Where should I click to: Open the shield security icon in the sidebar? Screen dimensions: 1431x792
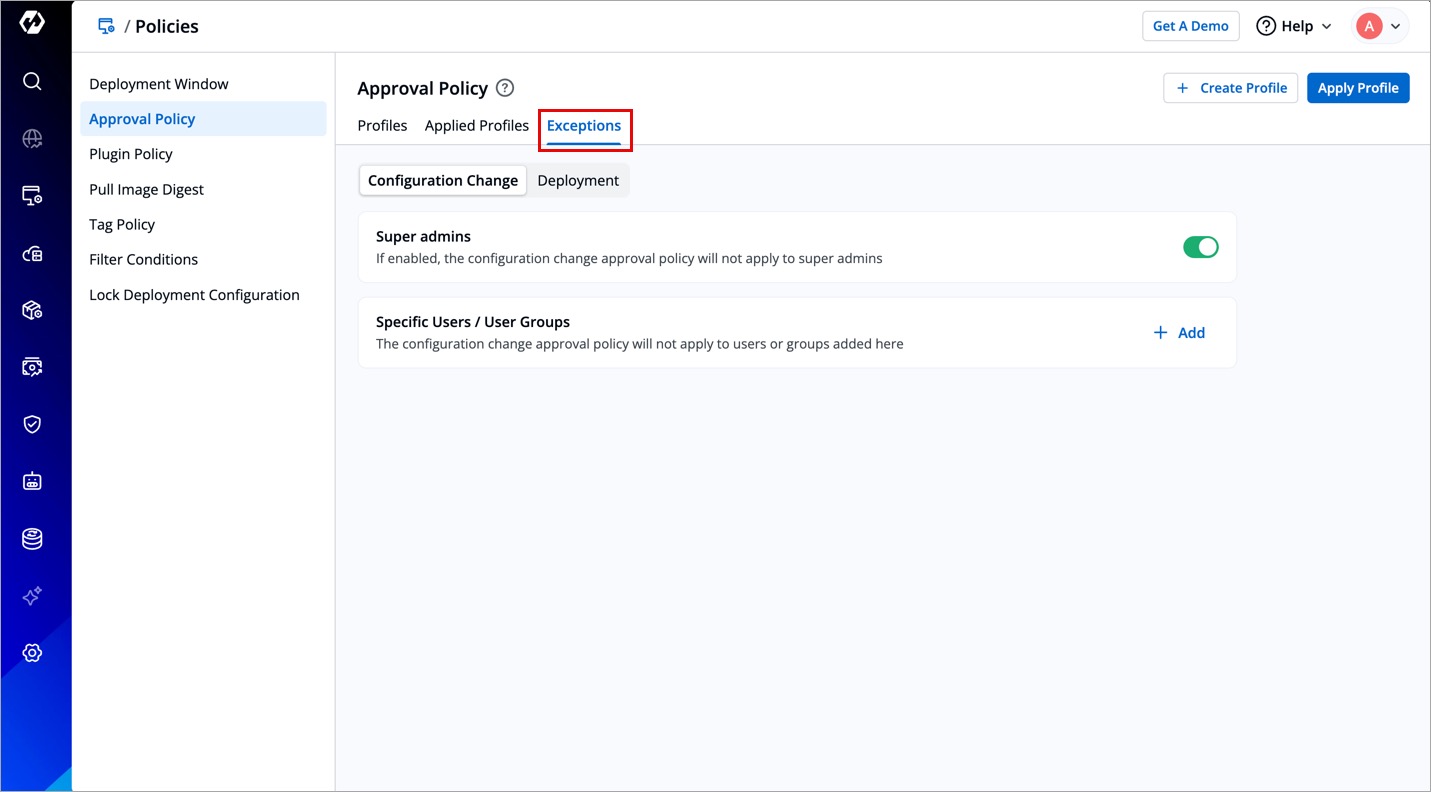click(32, 424)
